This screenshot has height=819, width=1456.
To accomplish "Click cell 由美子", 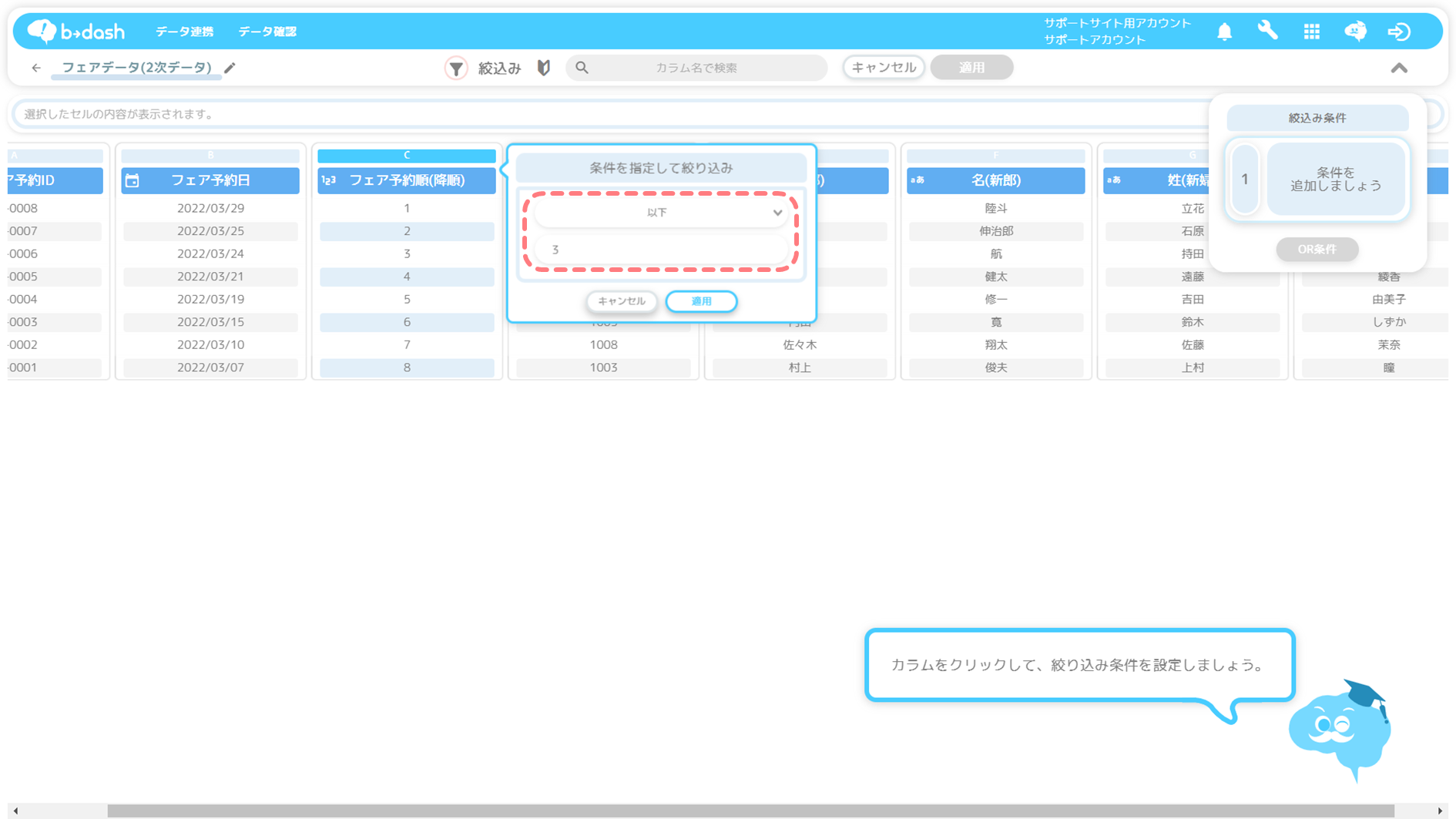I will (1388, 299).
